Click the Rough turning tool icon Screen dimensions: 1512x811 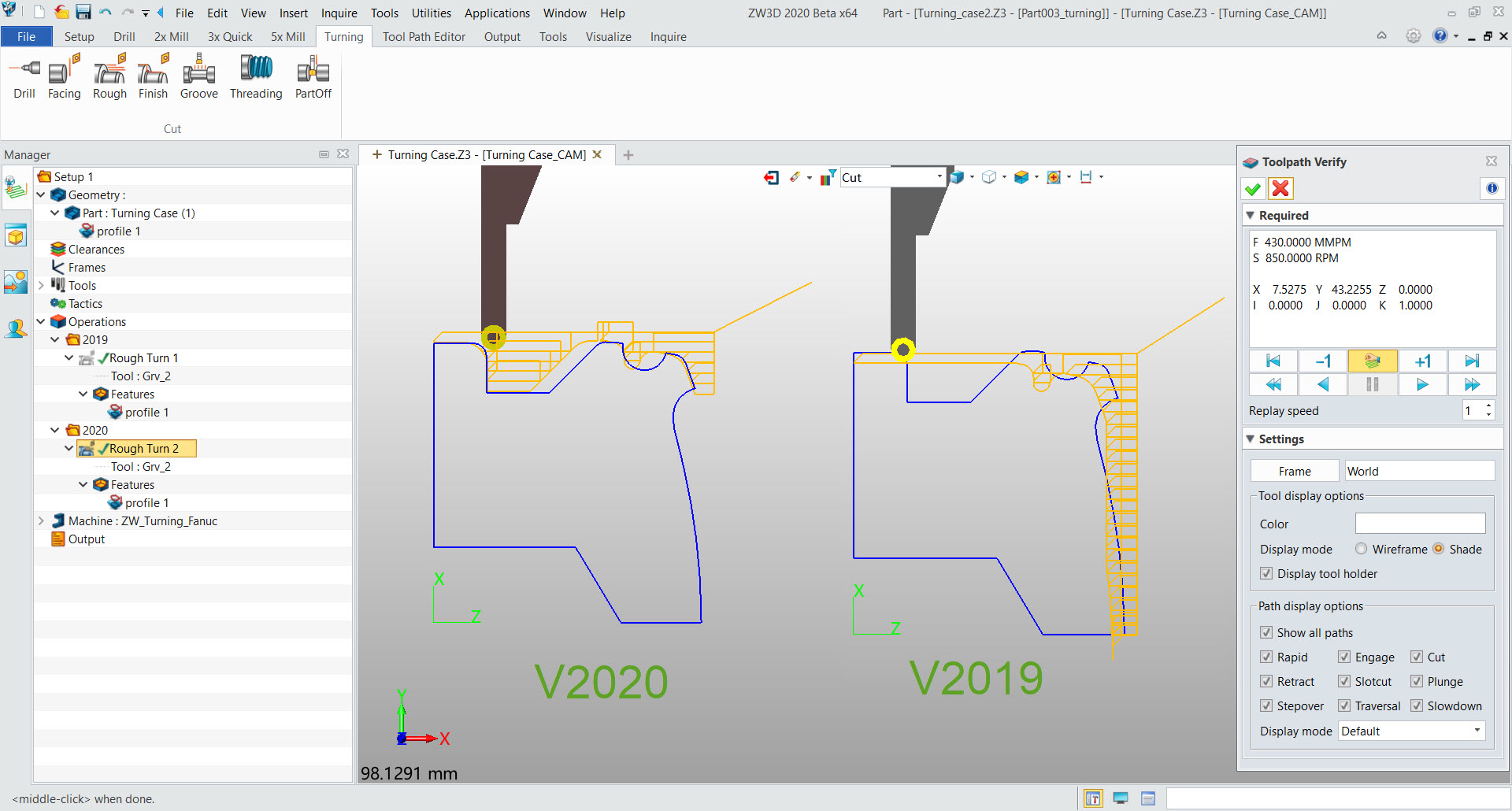109,76
